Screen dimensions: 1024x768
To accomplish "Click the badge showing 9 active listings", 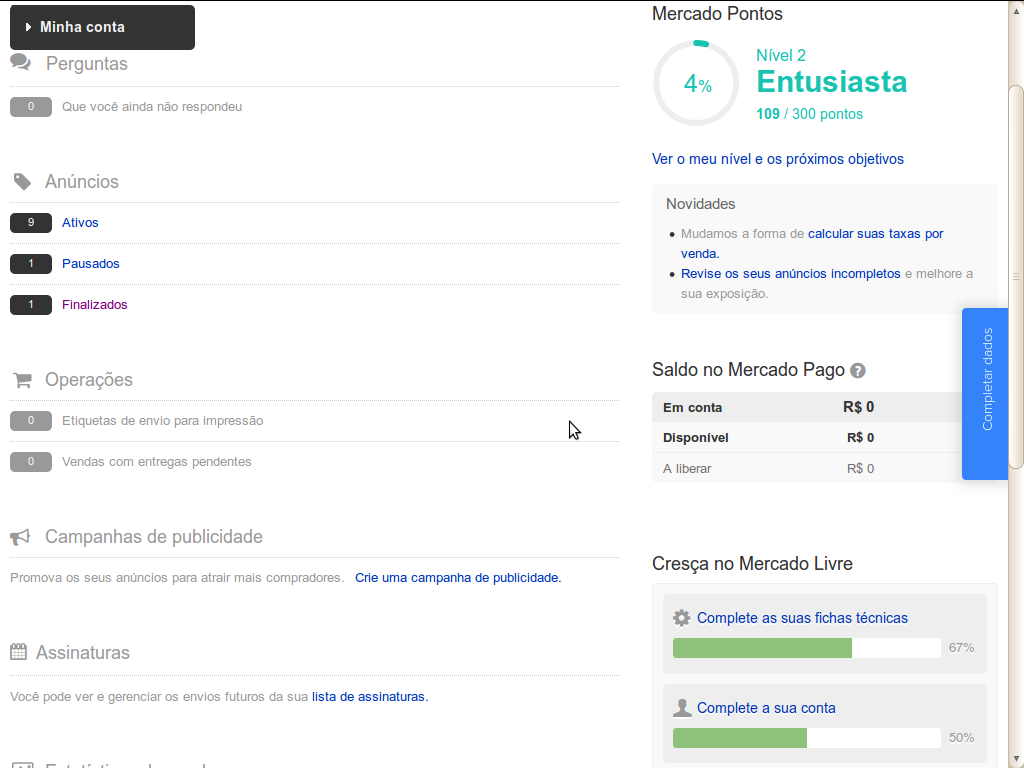I will (x=31, y=223).
